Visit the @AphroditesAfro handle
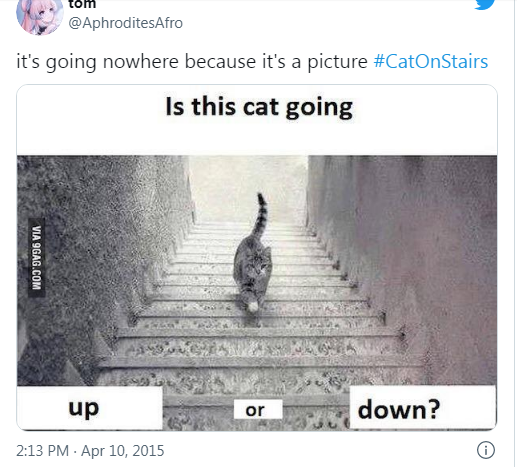The height and width of the screenshot is (467, 517). [x=126, y=23]
